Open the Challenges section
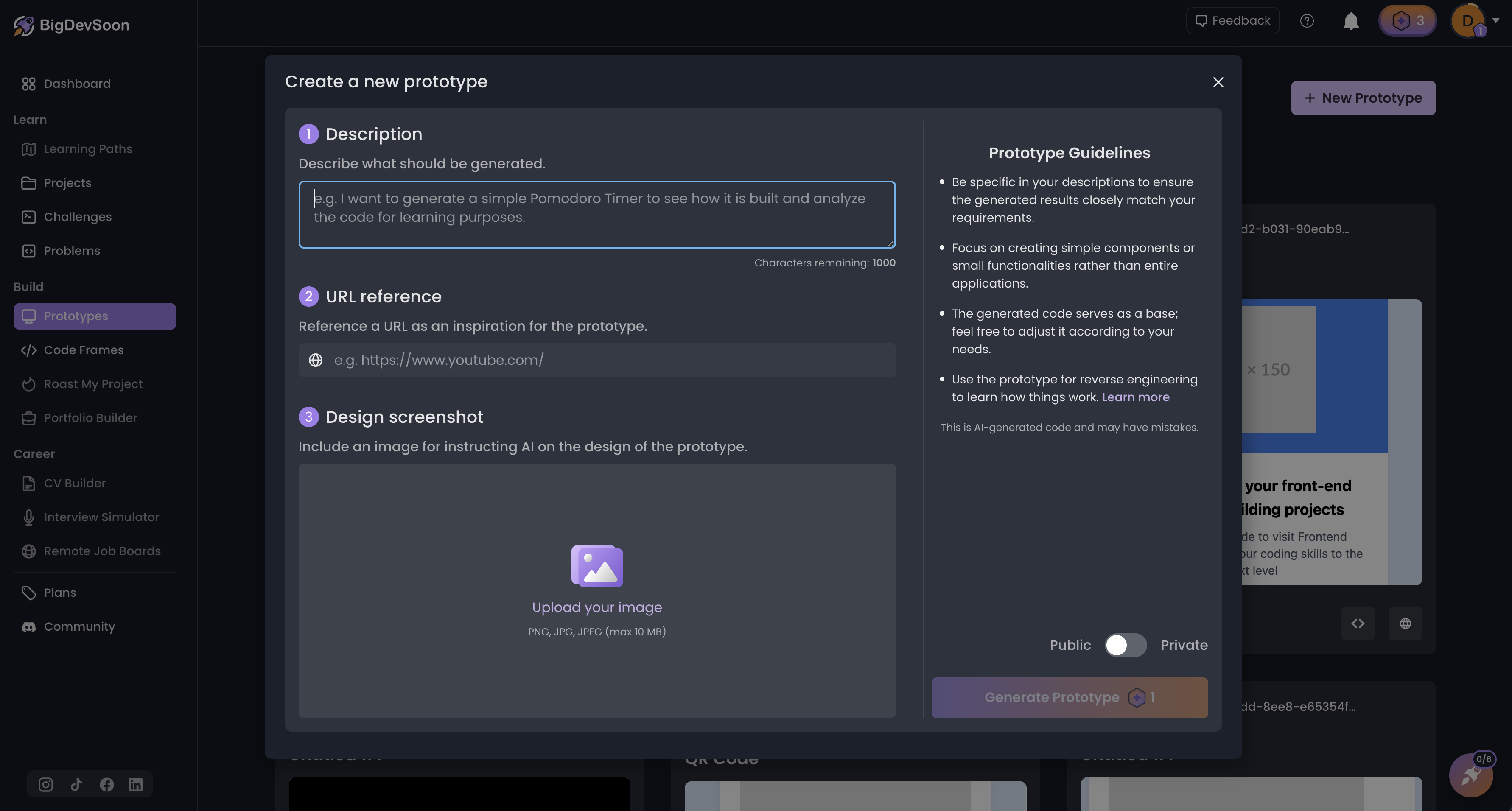The height and width of the screenshot is (811, 1512). click(x=78, y=217)
